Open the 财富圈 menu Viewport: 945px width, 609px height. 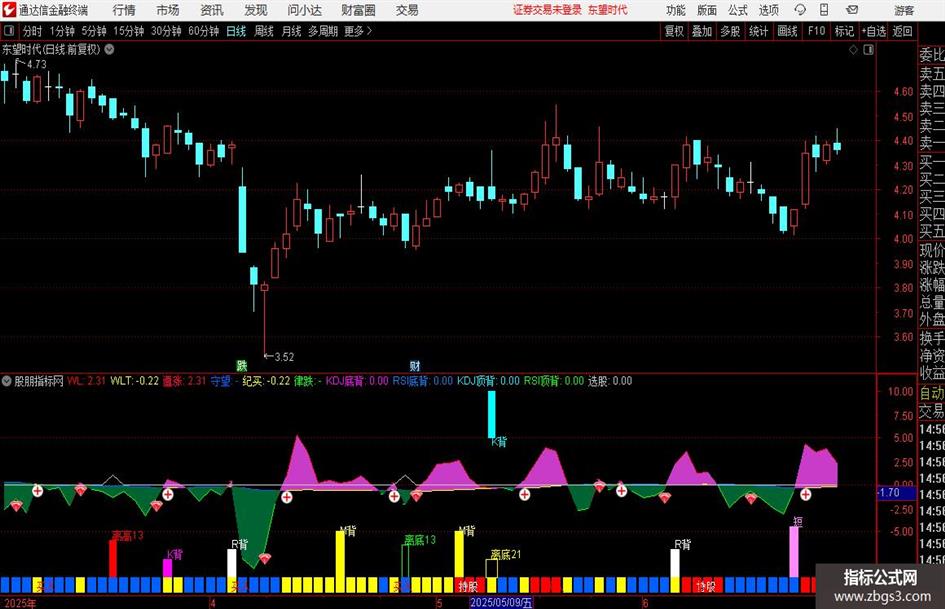(x=358, y=10)
